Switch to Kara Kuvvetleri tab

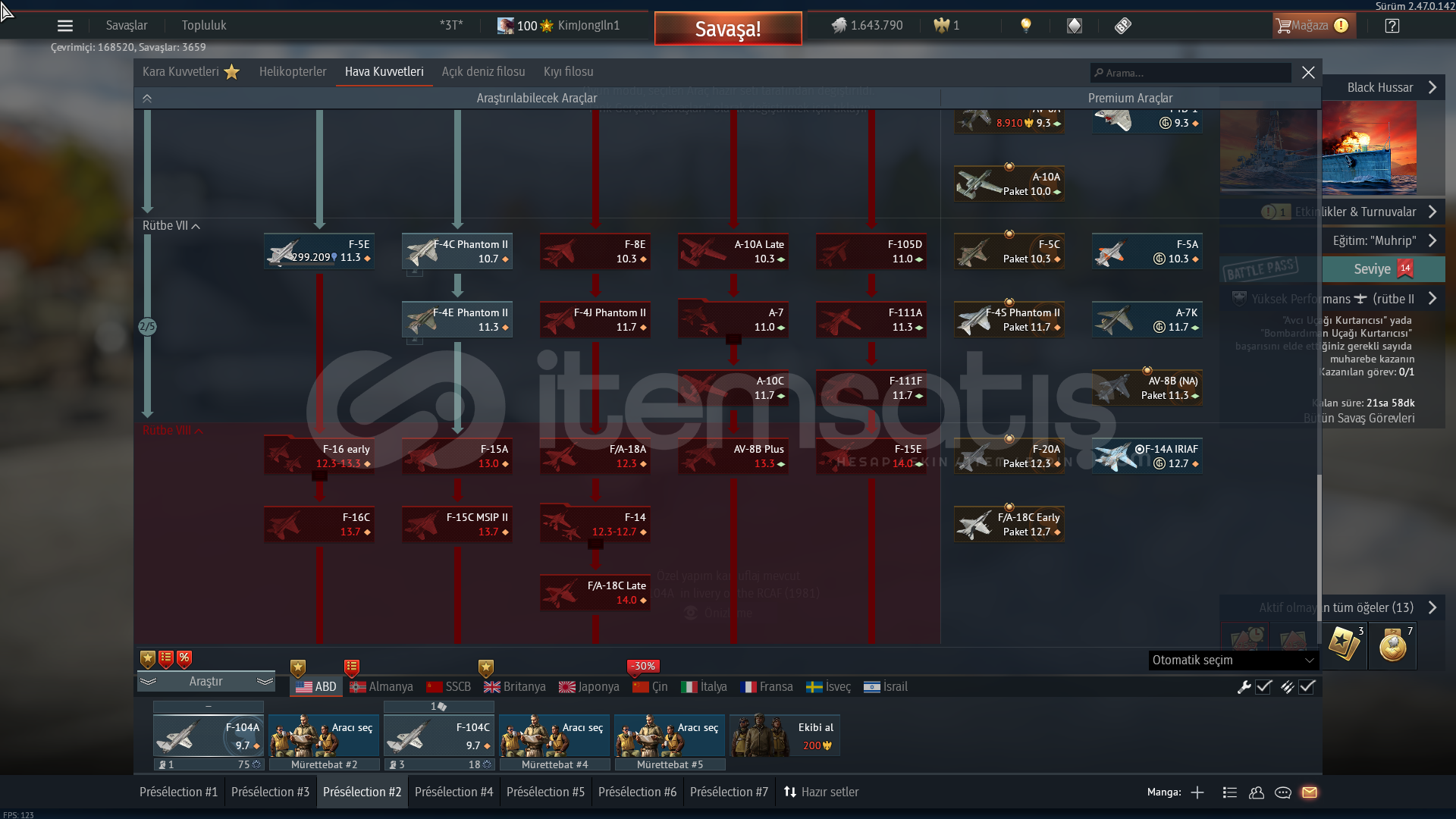point(191,72)
